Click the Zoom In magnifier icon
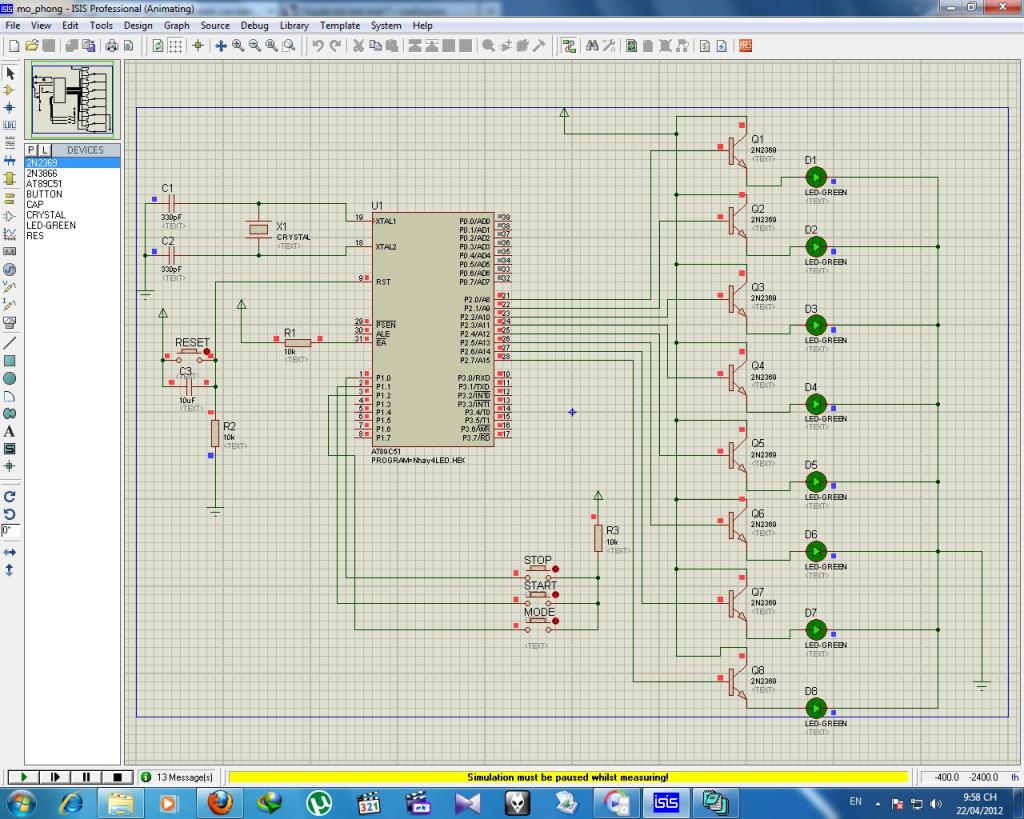Viewport: 1024px width, 819px height. (238, 45)
